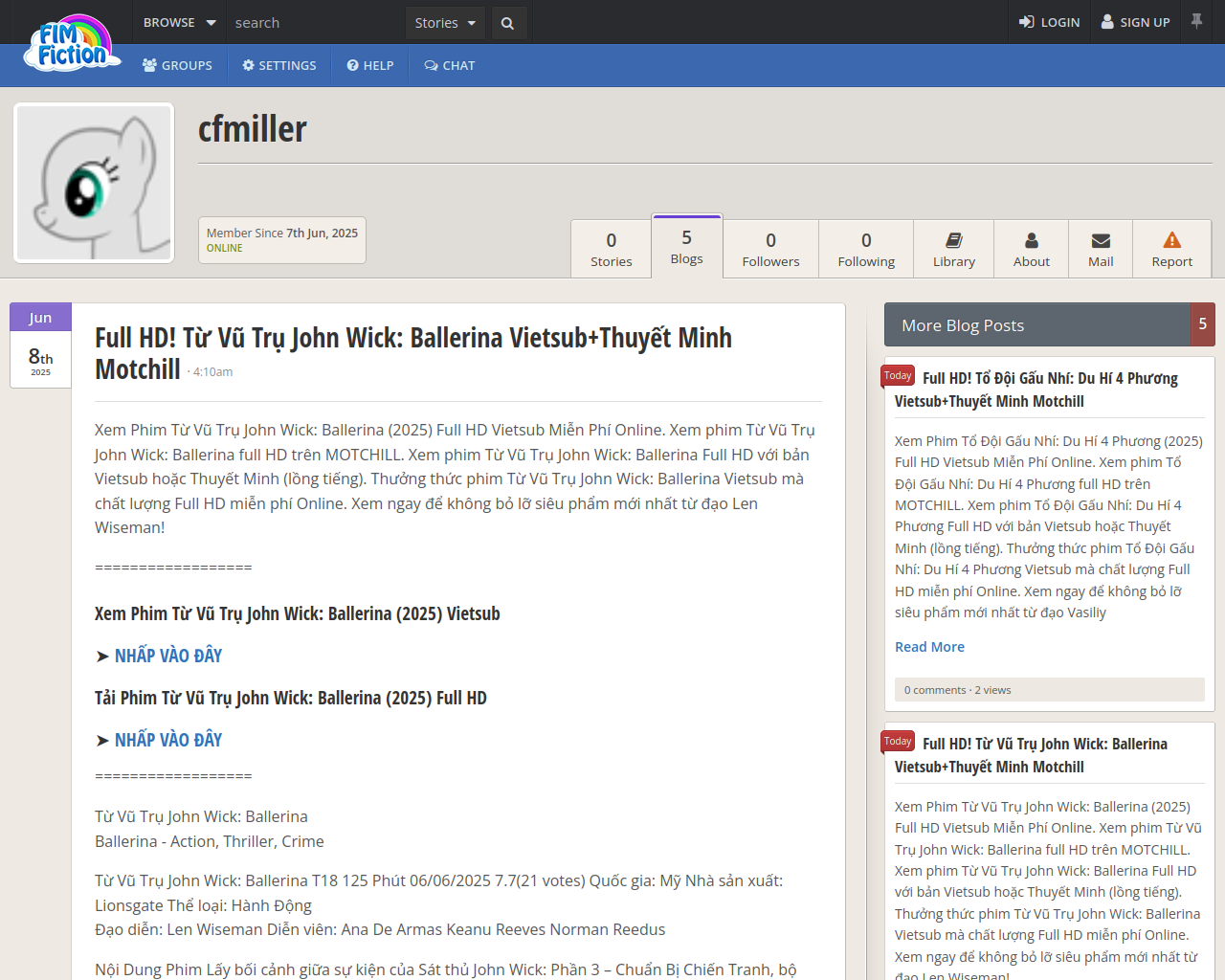Click the search input field
Image resolution: width=1225 pixels, height=980 pixels.
tap(316, 22)
